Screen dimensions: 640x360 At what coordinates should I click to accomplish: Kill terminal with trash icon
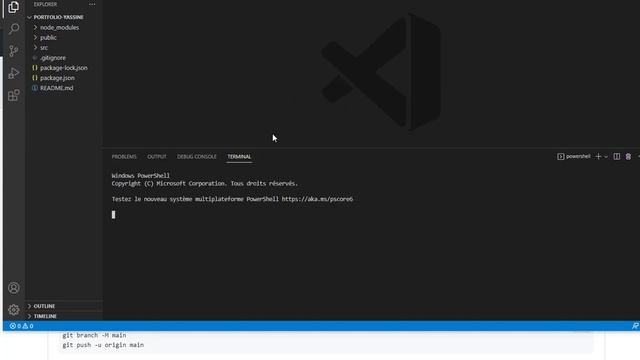pos(629,157)
